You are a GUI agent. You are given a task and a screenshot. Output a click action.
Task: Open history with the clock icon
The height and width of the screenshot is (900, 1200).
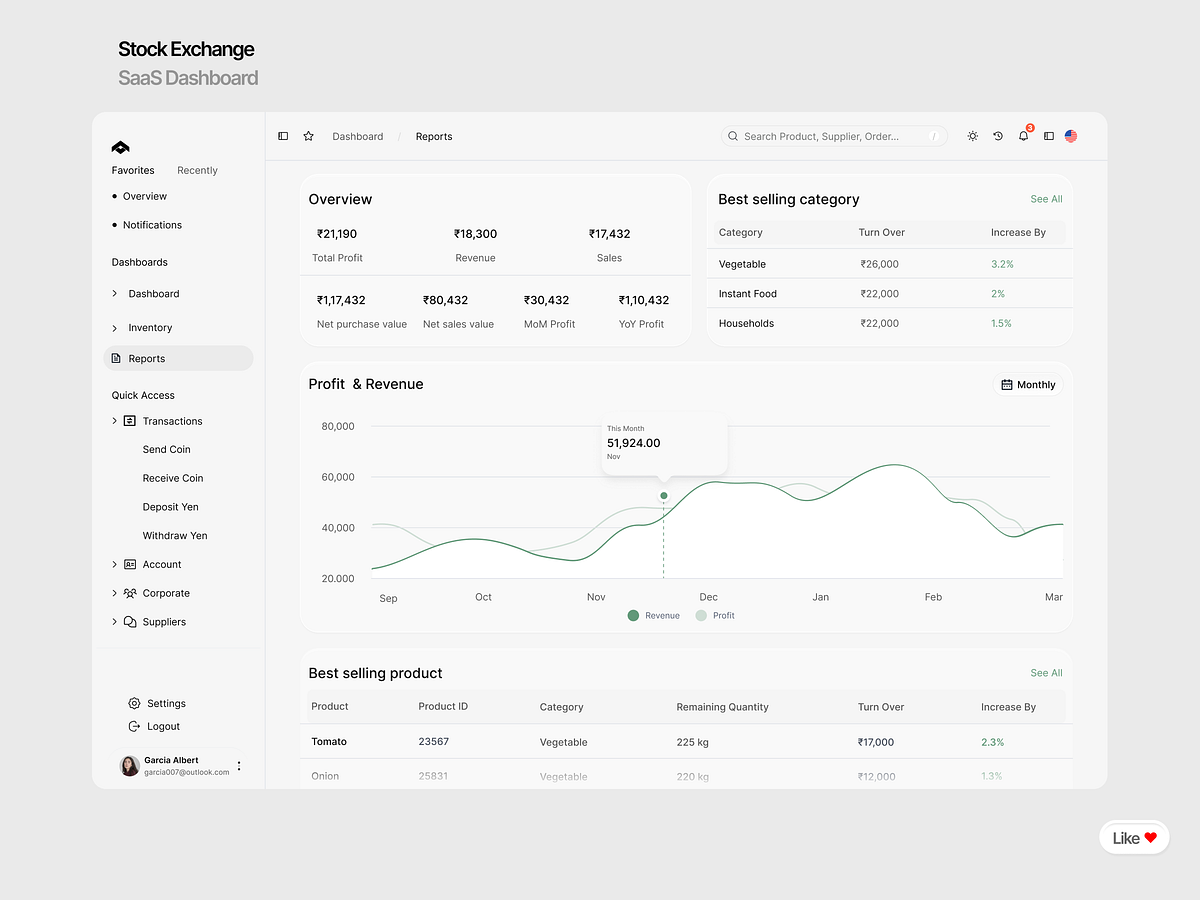point(998,136)
